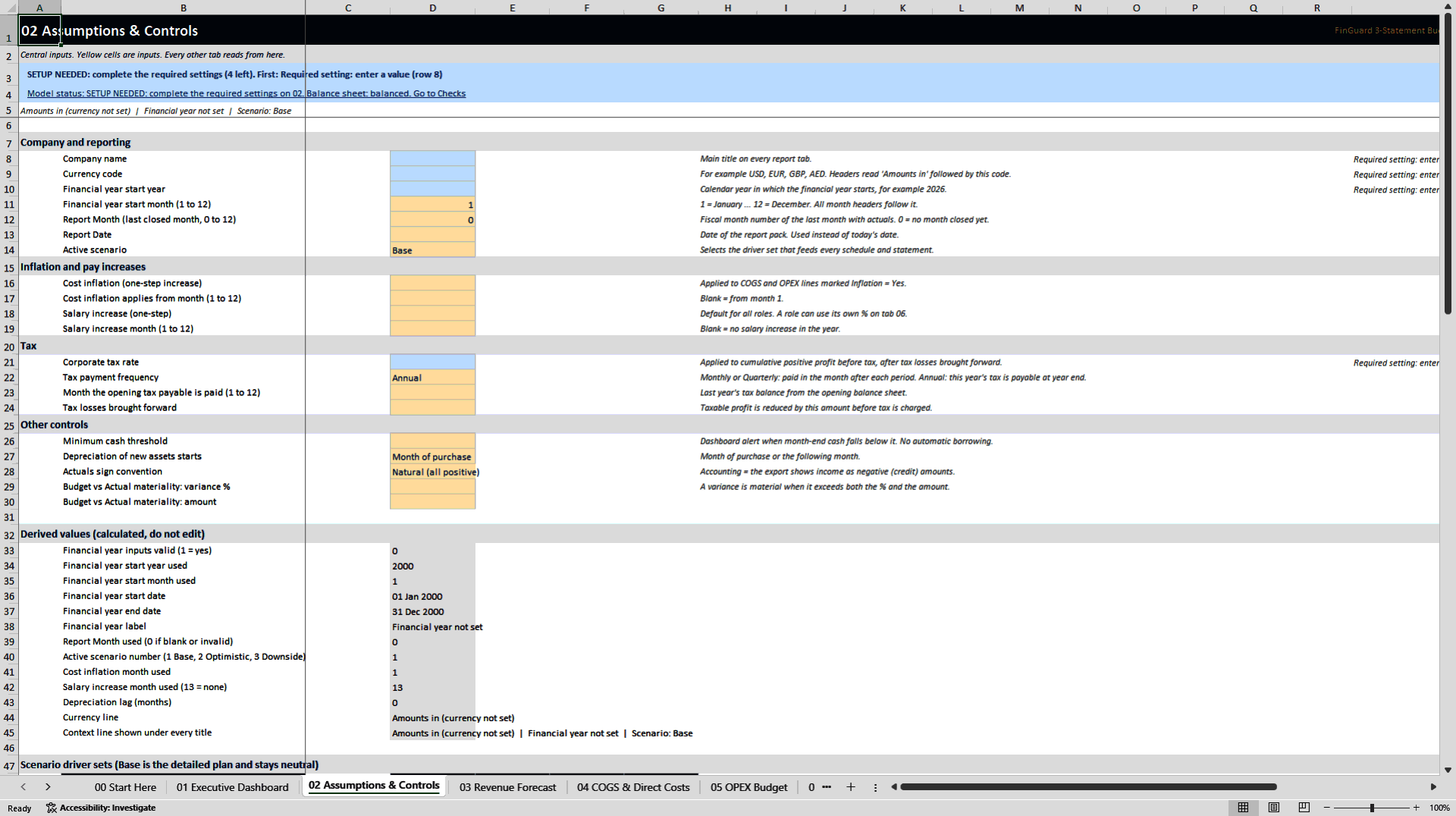Click the Corporate tax rate input cell
The width and height of the screenshot is (1456, 816).
432,362
